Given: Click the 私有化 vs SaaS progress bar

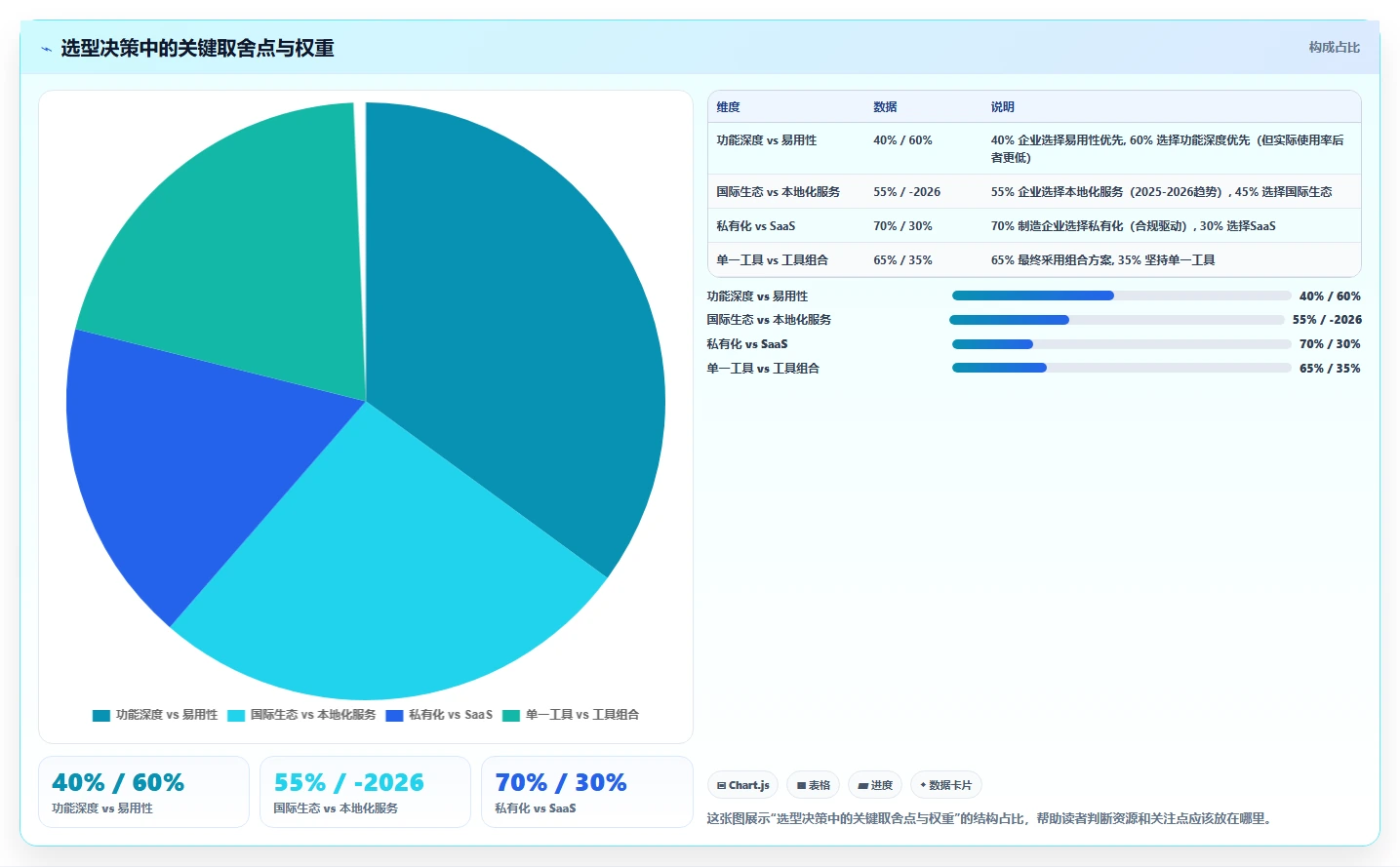Looking at the screenshot, I should 1121,344.
